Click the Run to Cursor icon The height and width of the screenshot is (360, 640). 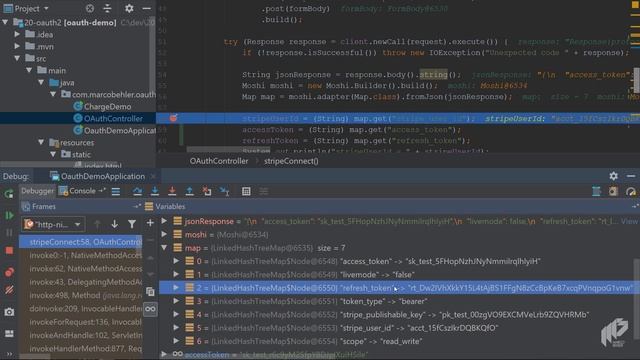[x=224, y=191]
